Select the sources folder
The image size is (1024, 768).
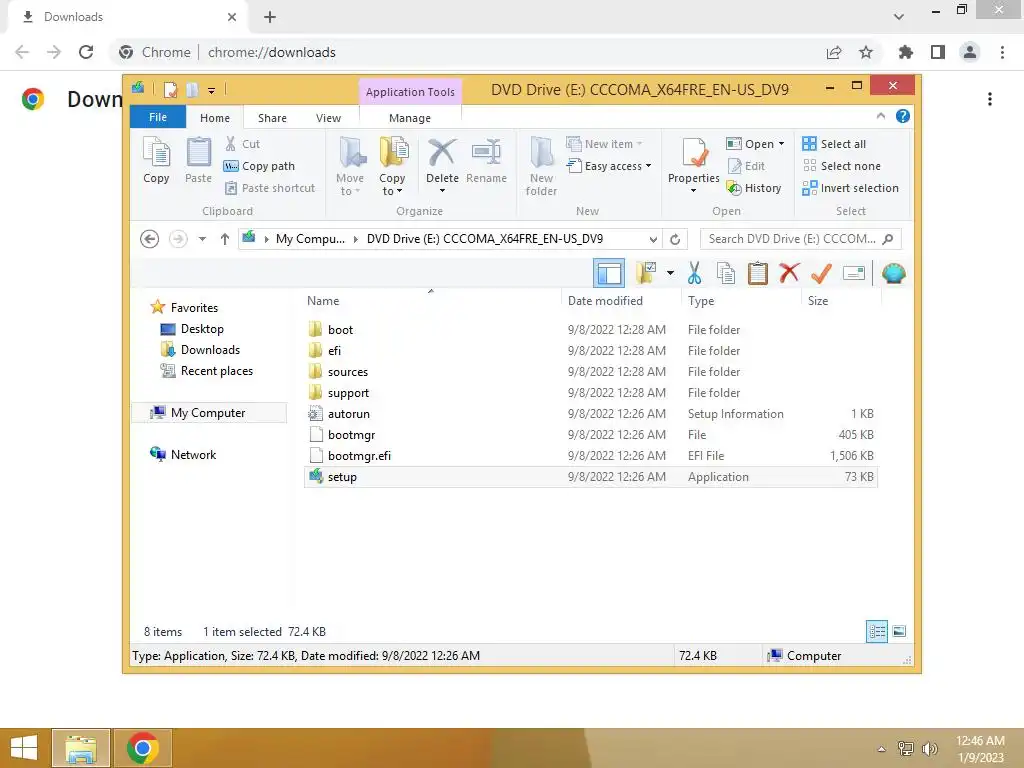tap(591, 372)
